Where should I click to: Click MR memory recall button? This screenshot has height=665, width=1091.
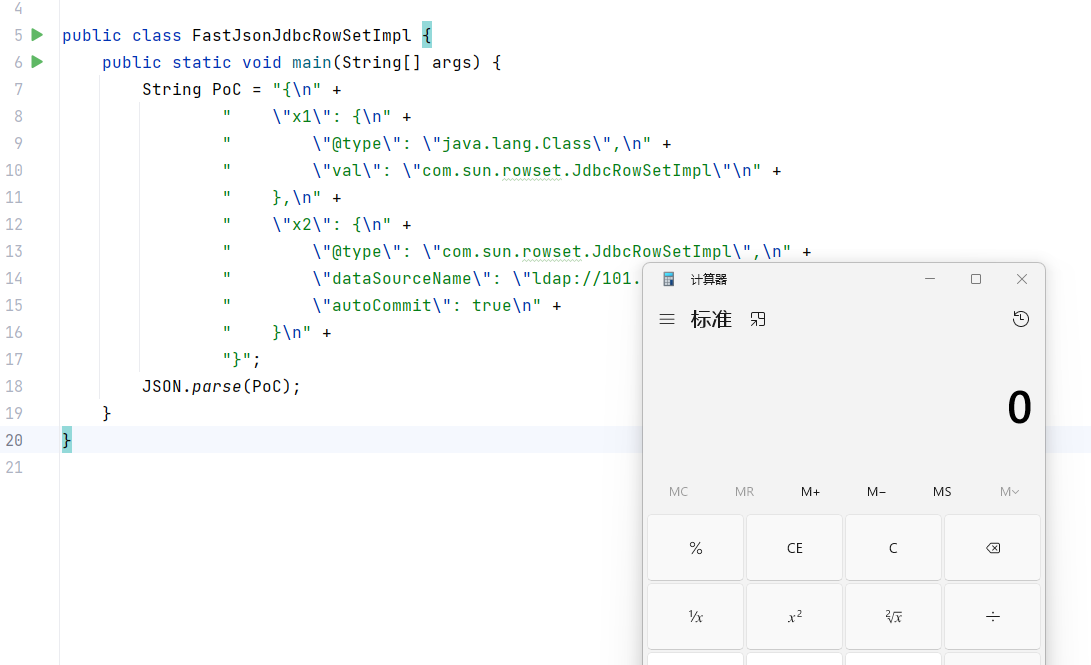tap(744, 492)
